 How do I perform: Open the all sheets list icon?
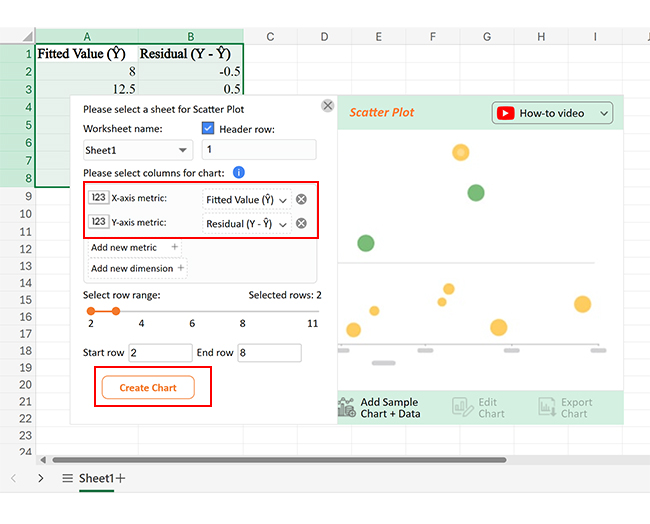coord(67,478)
